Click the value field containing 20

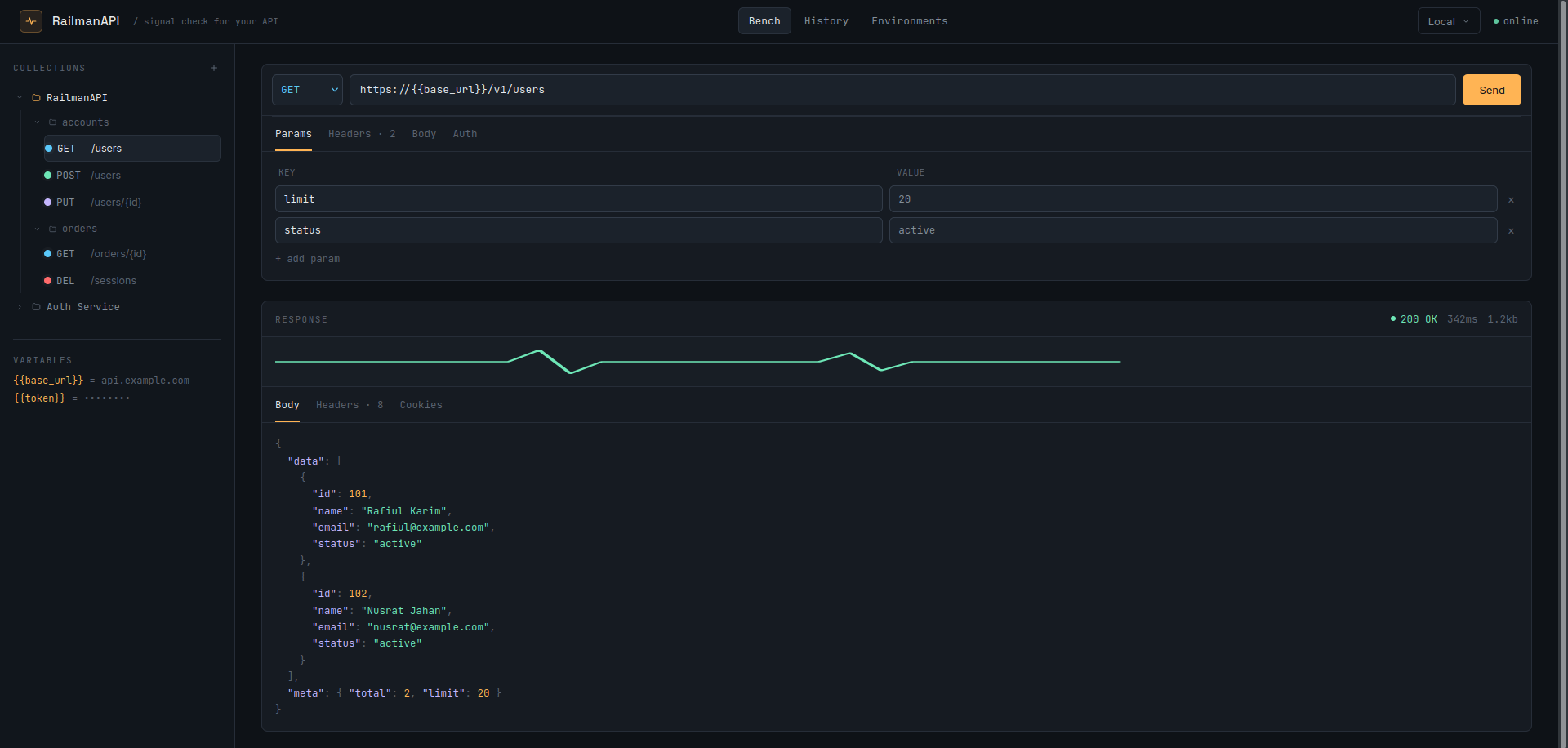tap(1193, 199)
